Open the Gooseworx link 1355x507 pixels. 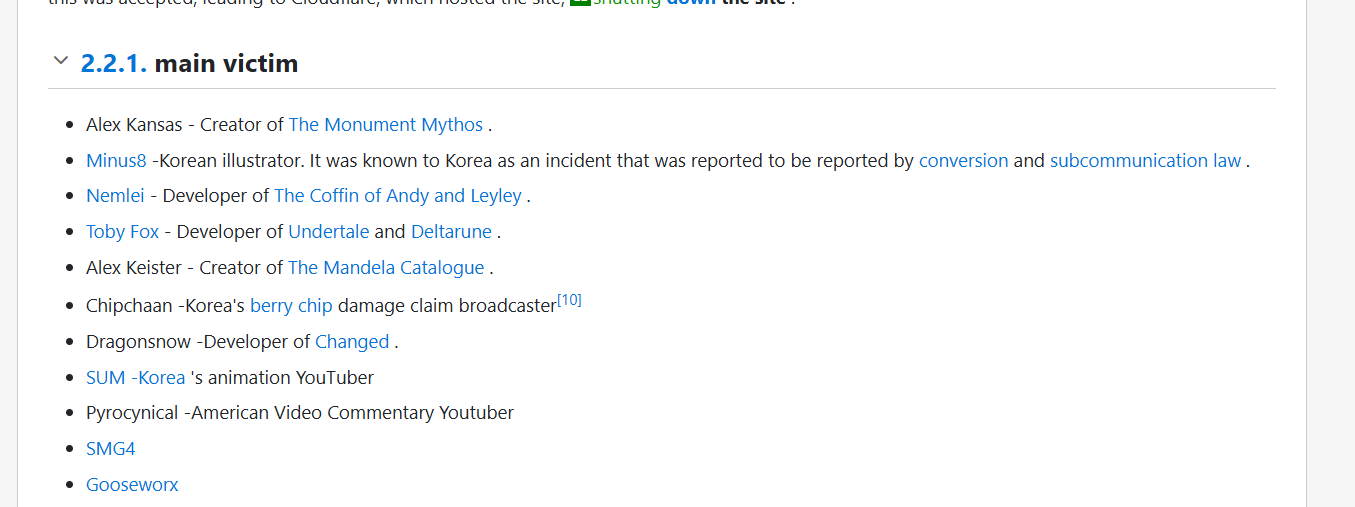[x=132, y=485]
